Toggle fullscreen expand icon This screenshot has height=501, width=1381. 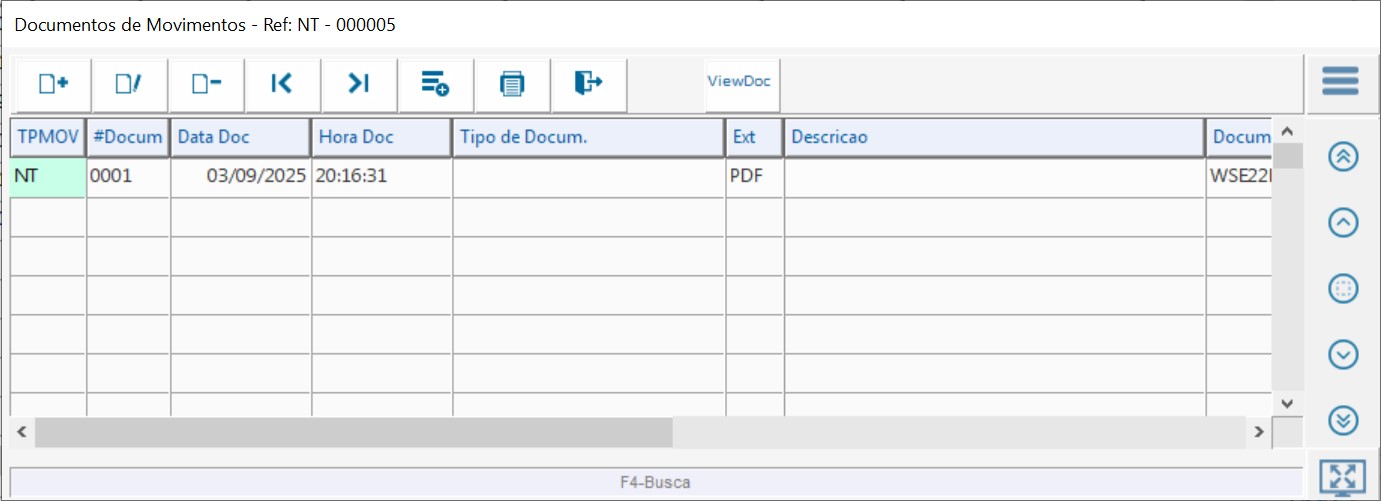1342,478
